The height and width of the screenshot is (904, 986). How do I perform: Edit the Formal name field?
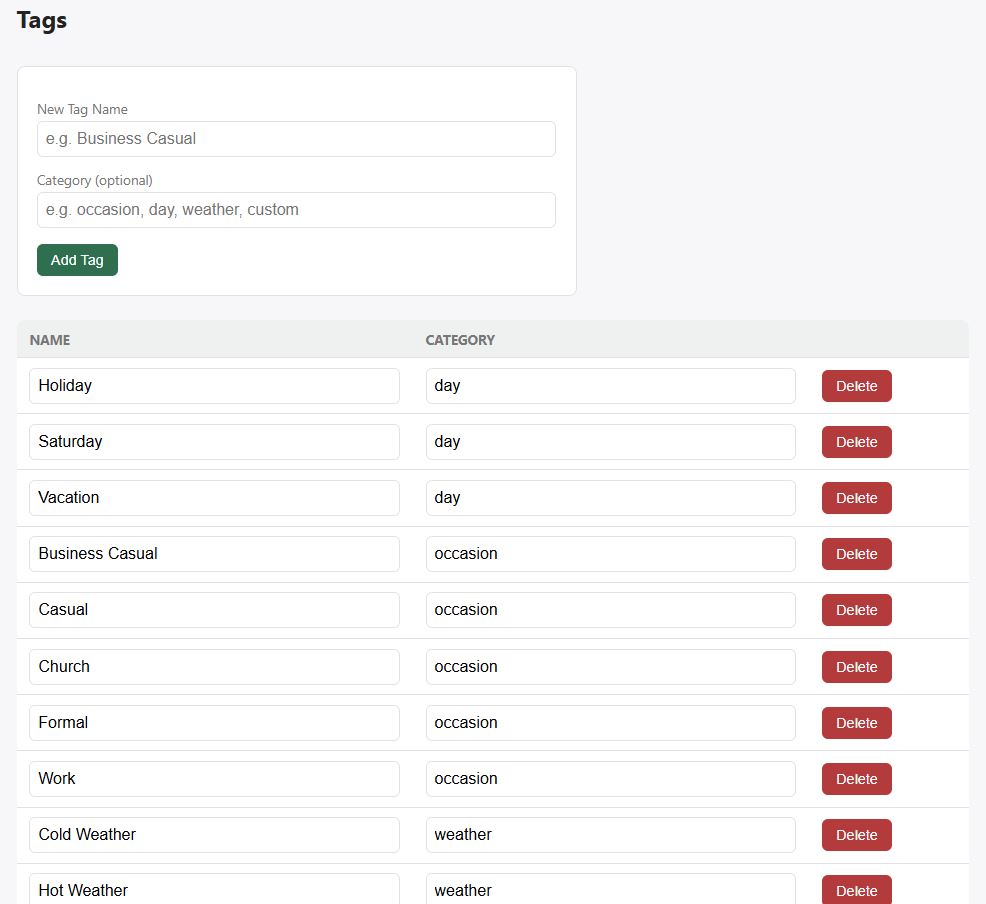tap(214, 723)
